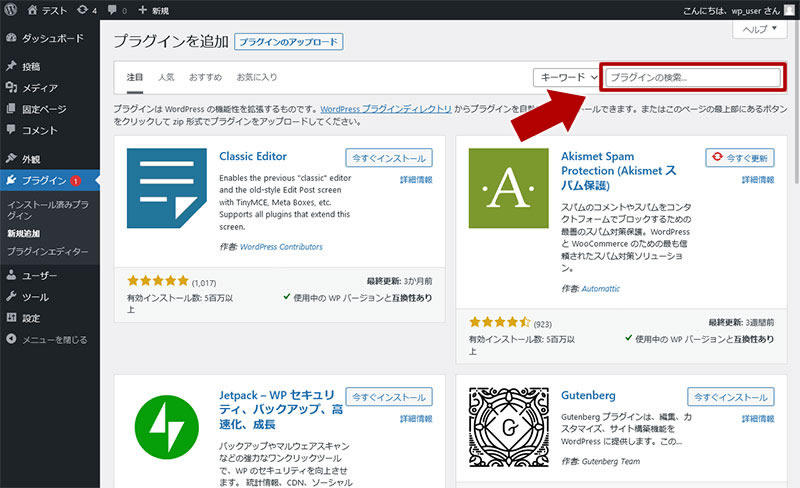Click the こんにちは、wp_user さん account text
This screenshot has width=800, height=488.
coord(731,11)
